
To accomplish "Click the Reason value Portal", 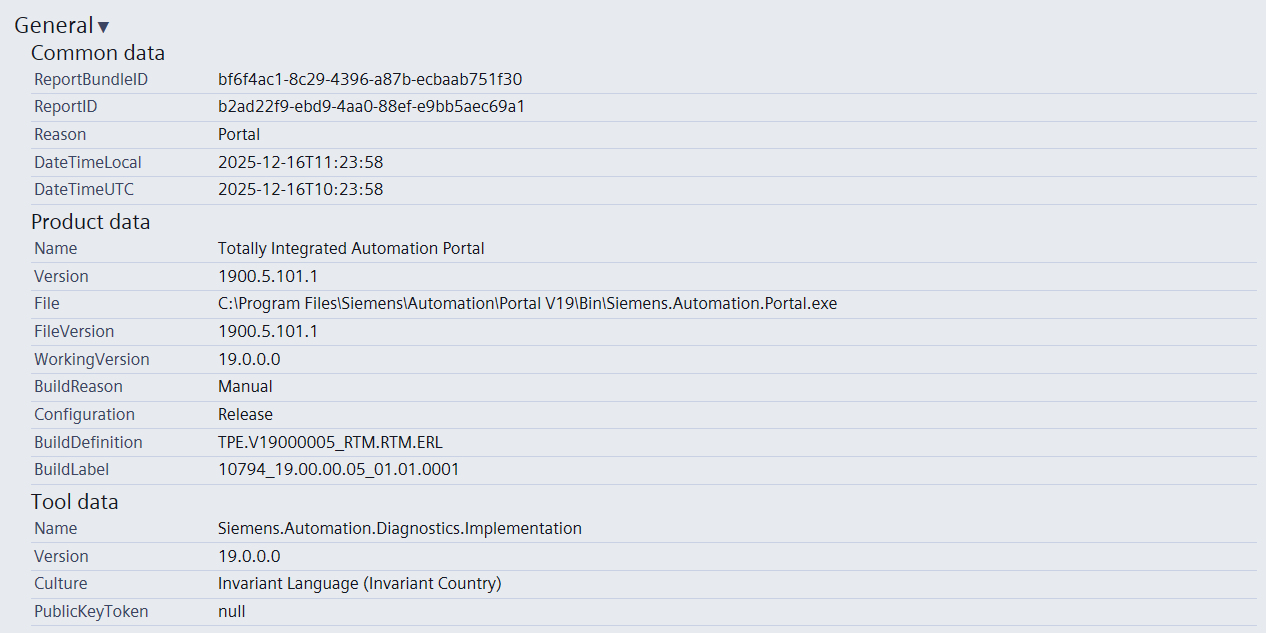I will [x=239, y=135].
